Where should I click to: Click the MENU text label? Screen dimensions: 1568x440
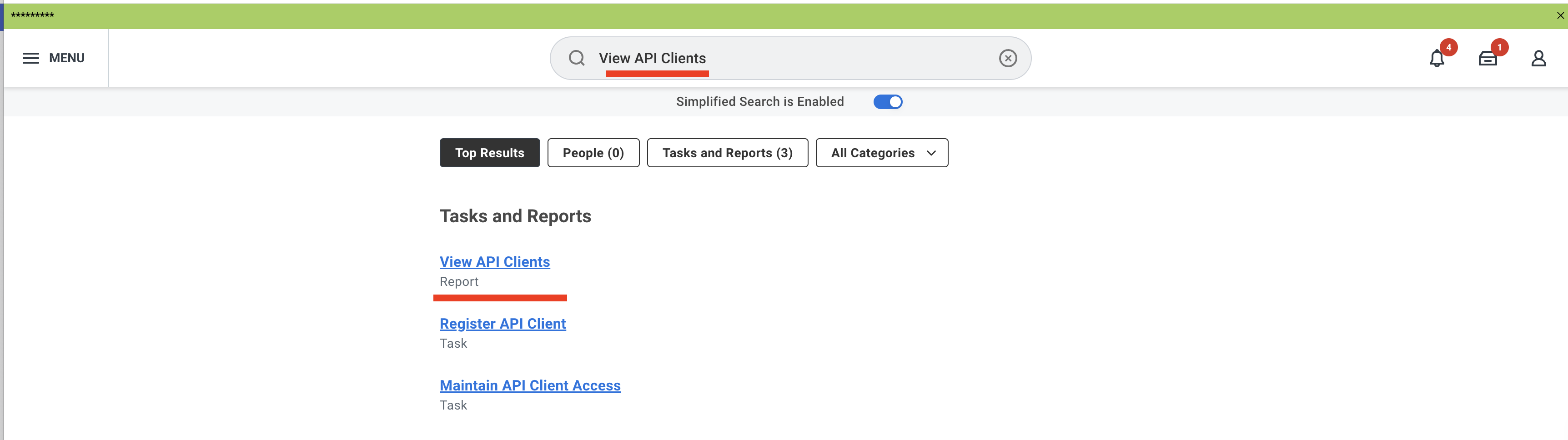[66, 58]
